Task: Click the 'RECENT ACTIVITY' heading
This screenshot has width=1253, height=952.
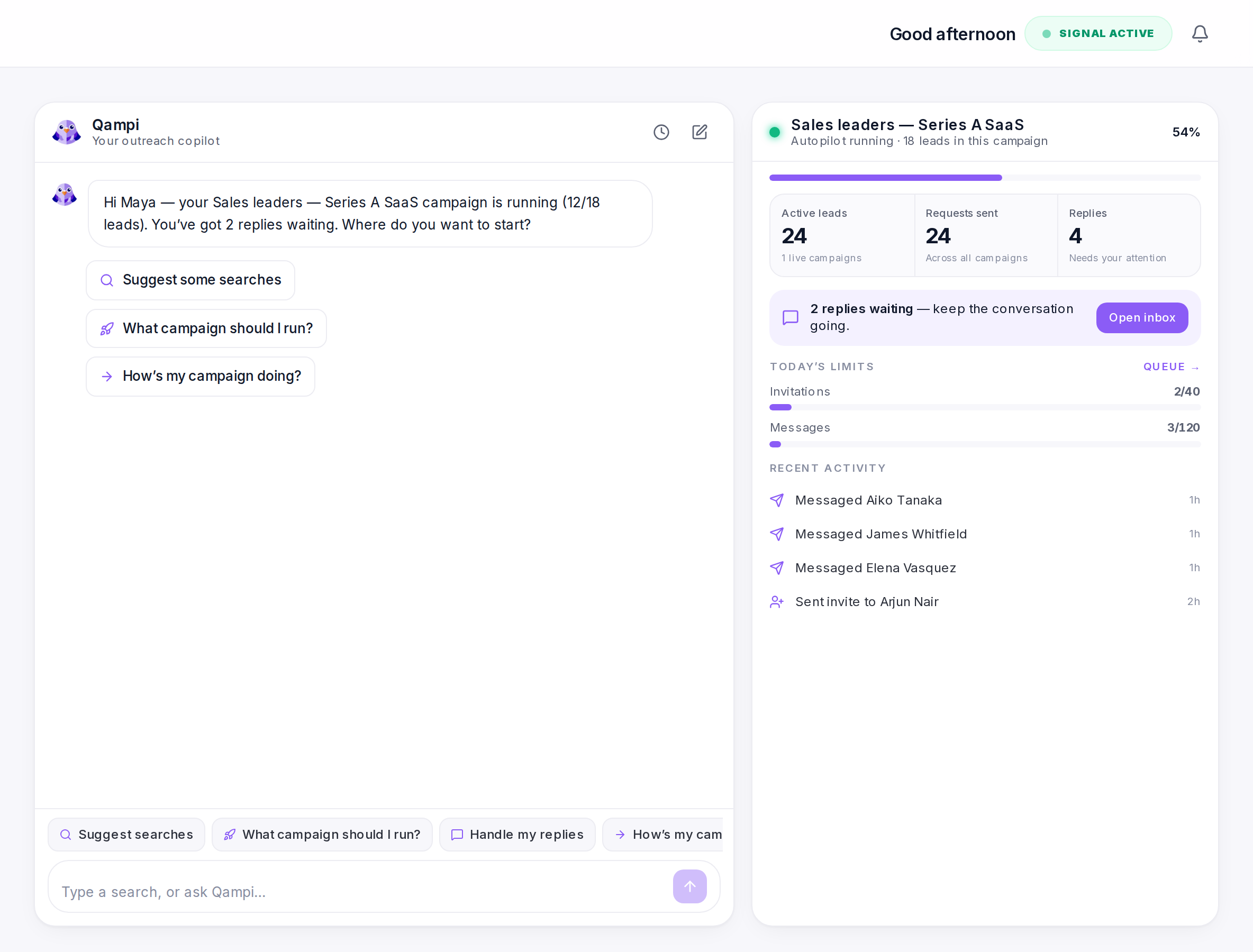Action: tap(827, 468)
